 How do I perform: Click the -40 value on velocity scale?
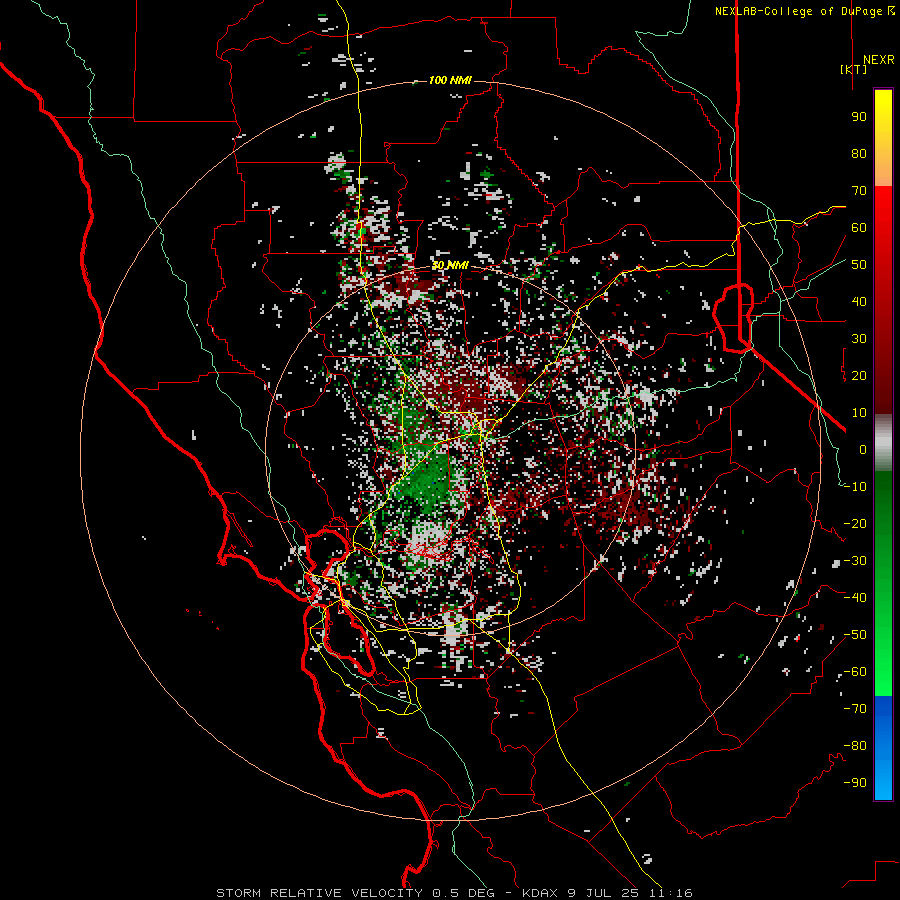pyautogui.click(x=855, y=598)
